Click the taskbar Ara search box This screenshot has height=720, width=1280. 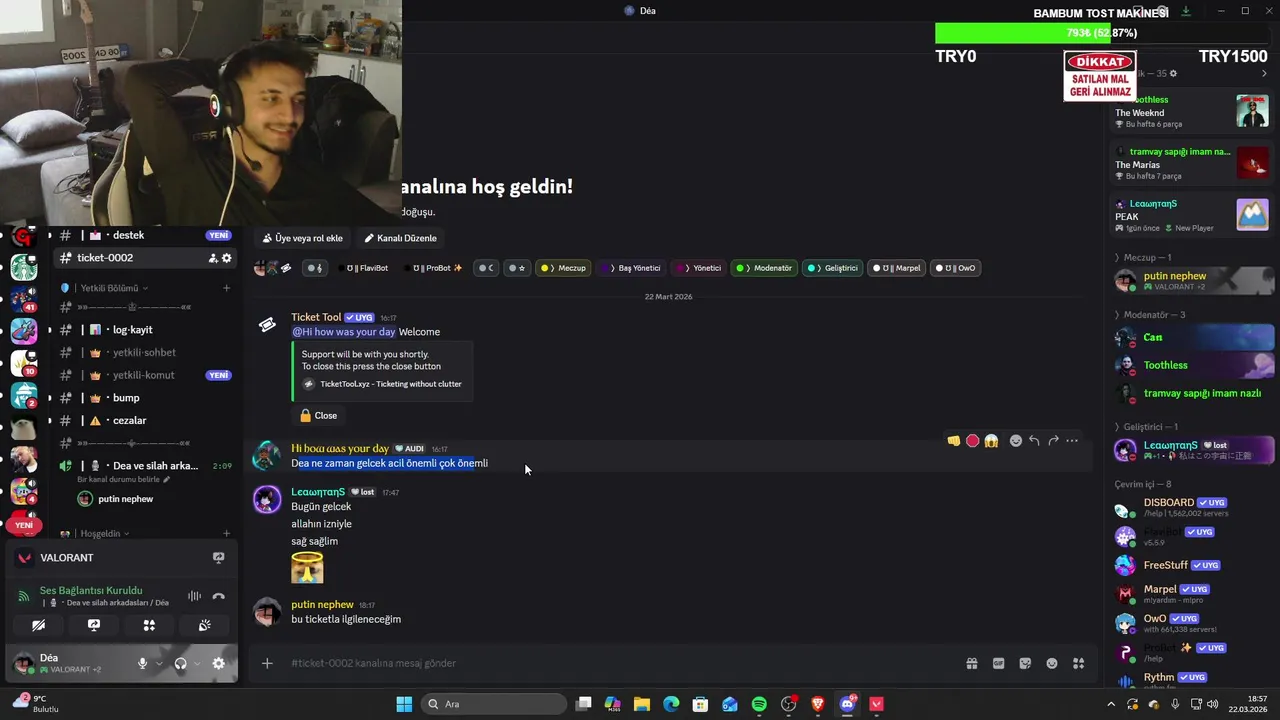click(494, 704)
